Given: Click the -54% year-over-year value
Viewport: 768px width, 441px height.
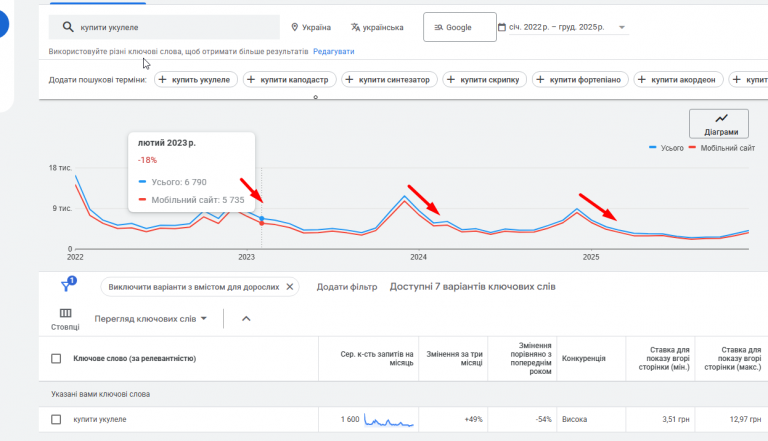Looking at the screenshot, I should click(x=543, y=419).
